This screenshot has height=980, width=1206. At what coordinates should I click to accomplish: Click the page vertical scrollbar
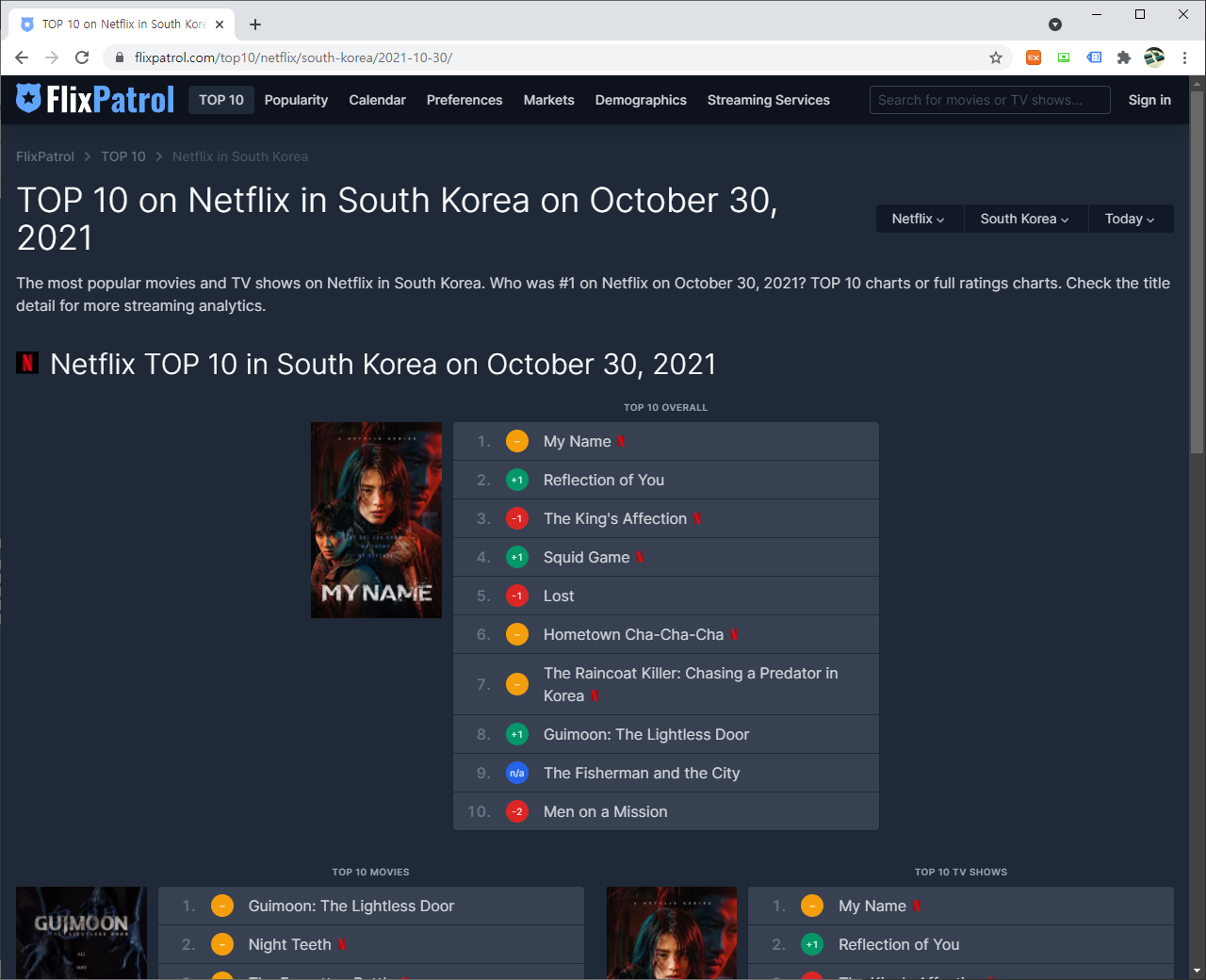[1198, 273]
